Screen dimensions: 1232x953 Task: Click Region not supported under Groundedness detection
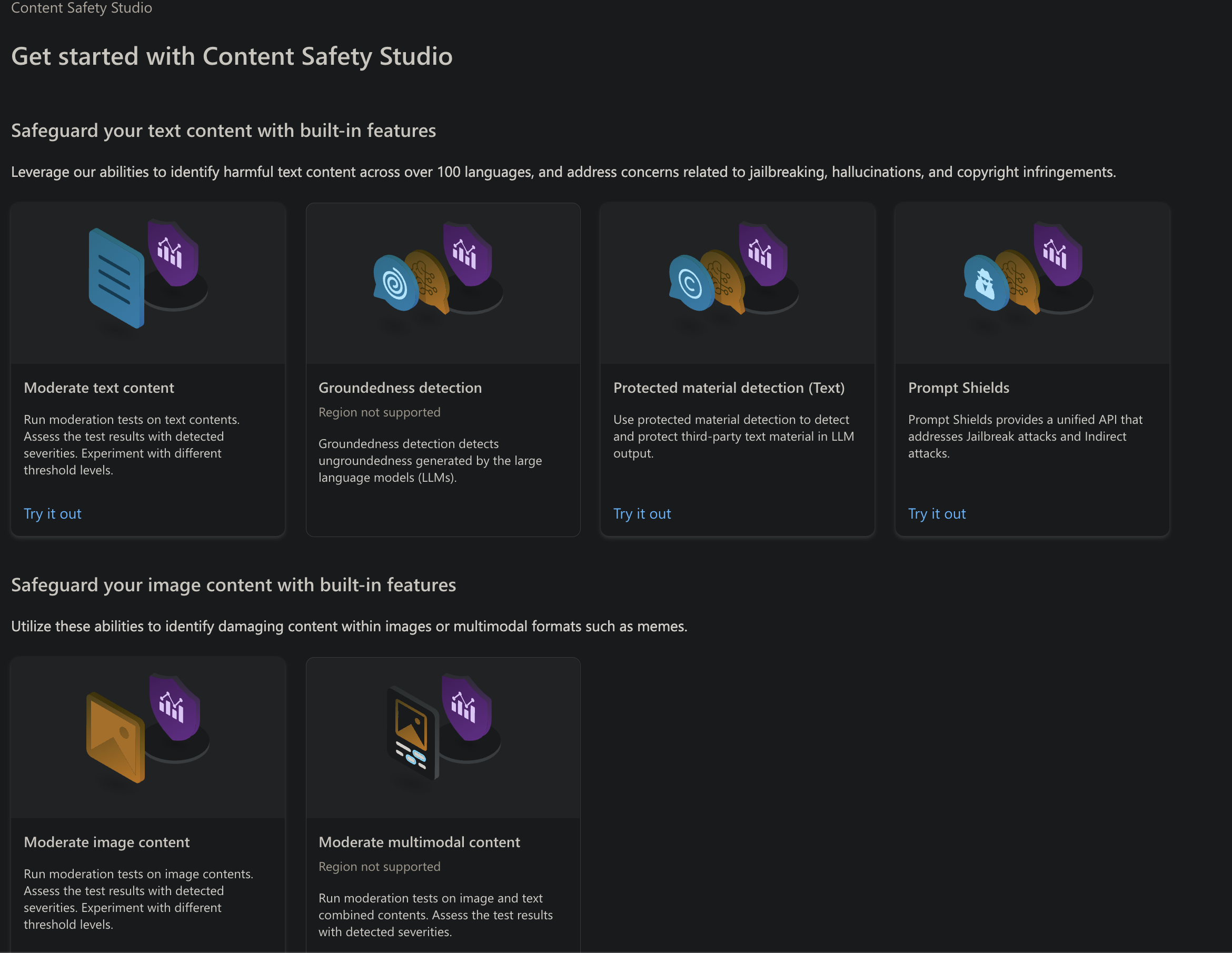pyautogui.click(x=379, y=412)
